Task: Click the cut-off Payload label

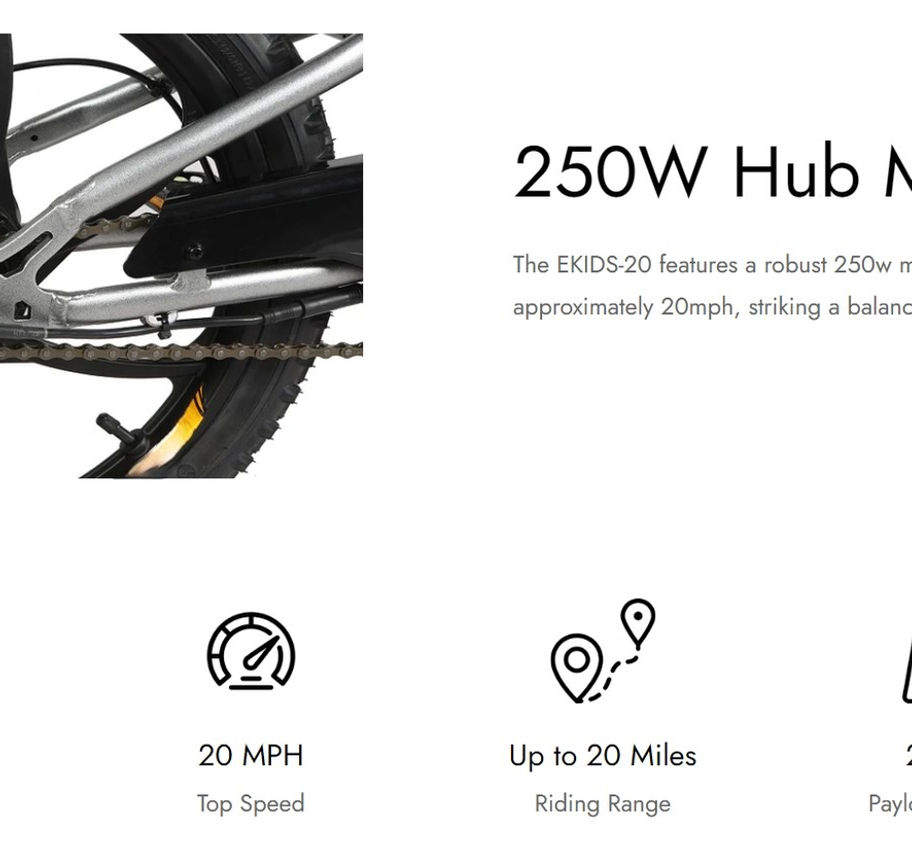Action: (x=890, y=804)
